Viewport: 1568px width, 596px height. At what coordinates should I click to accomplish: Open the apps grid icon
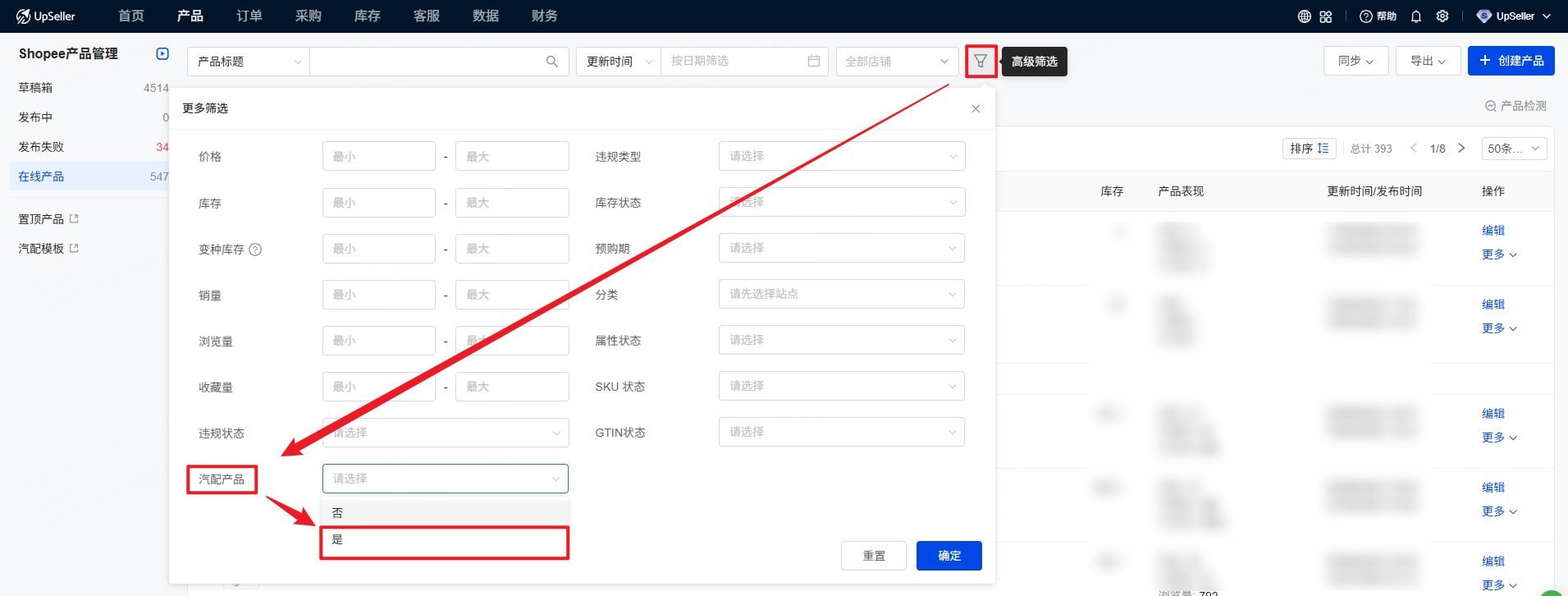coord(1326,16)
